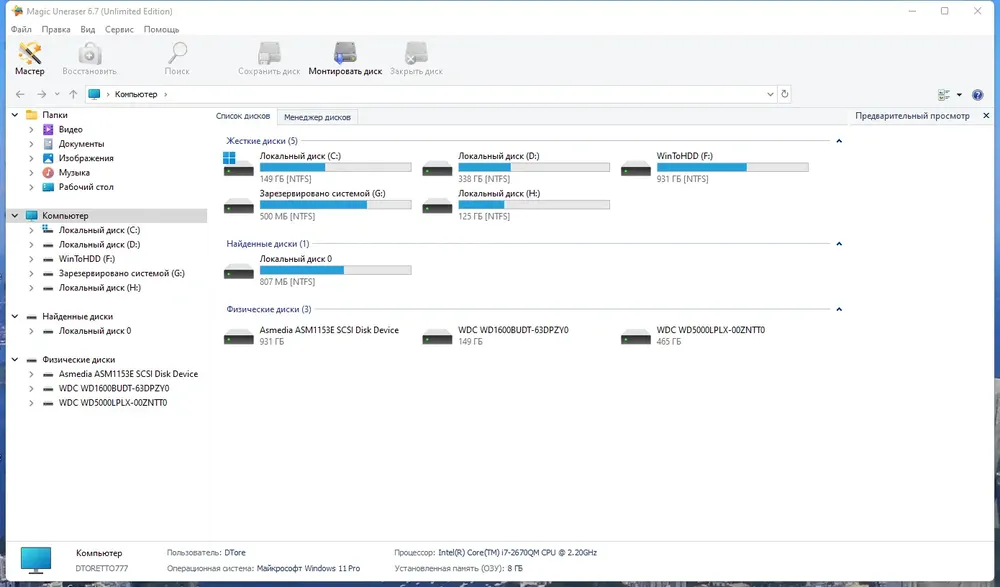The image size is (1000, 587).
Task: Open the Сервис menu
Action: 119,29
